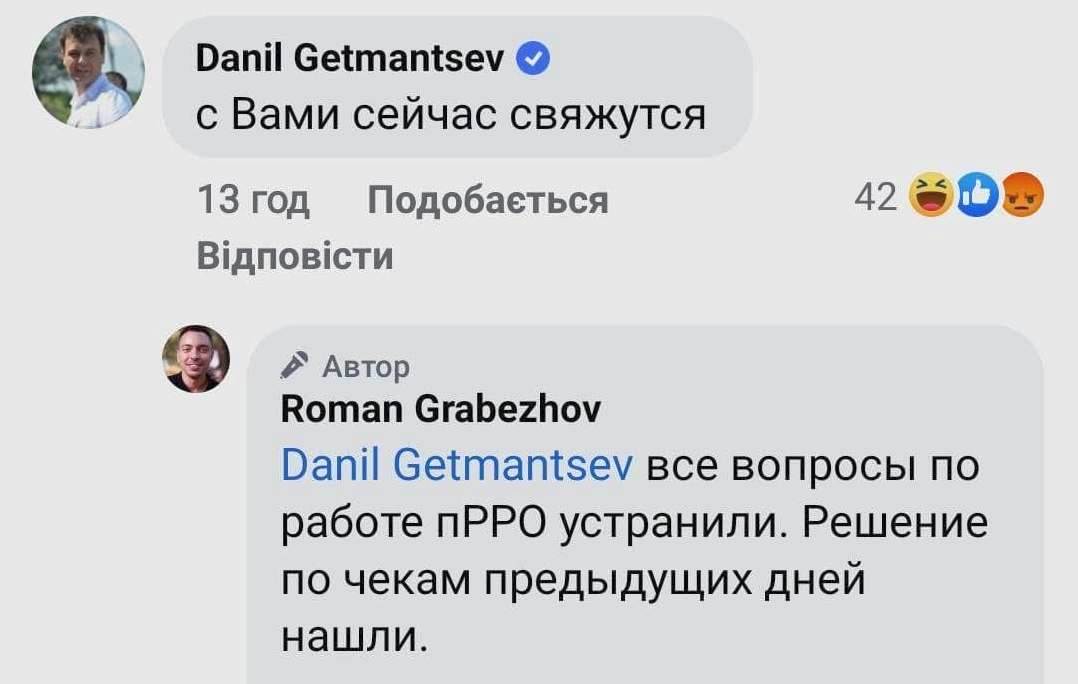Viewport: 1078px width, 684px height.
Task: Select the comment text "с Вами сейчас свяжутся"
Action: pyautogui.click(x=450, y=116)
